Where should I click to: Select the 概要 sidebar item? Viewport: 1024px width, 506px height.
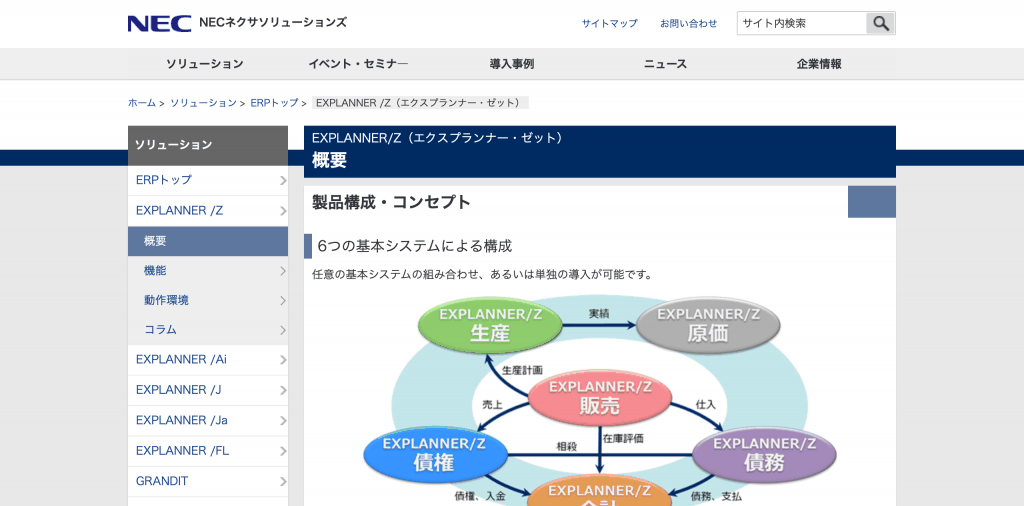pos(208,241)
